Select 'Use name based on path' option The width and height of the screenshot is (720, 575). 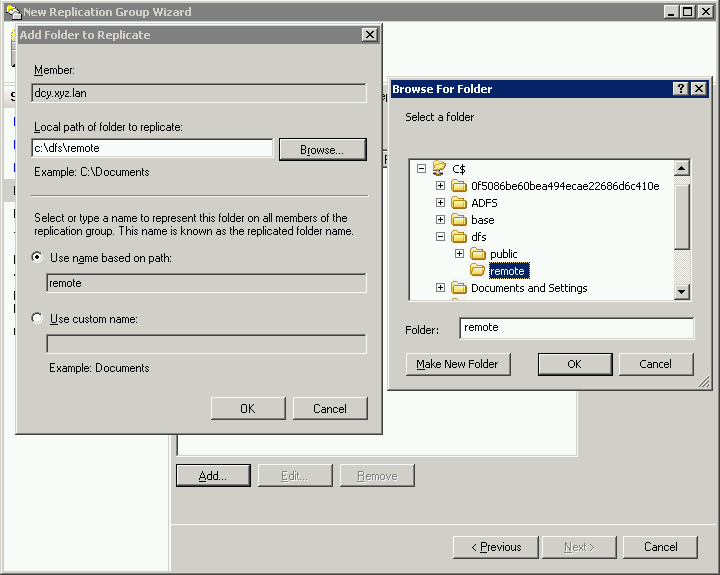[x=38, y=258]
